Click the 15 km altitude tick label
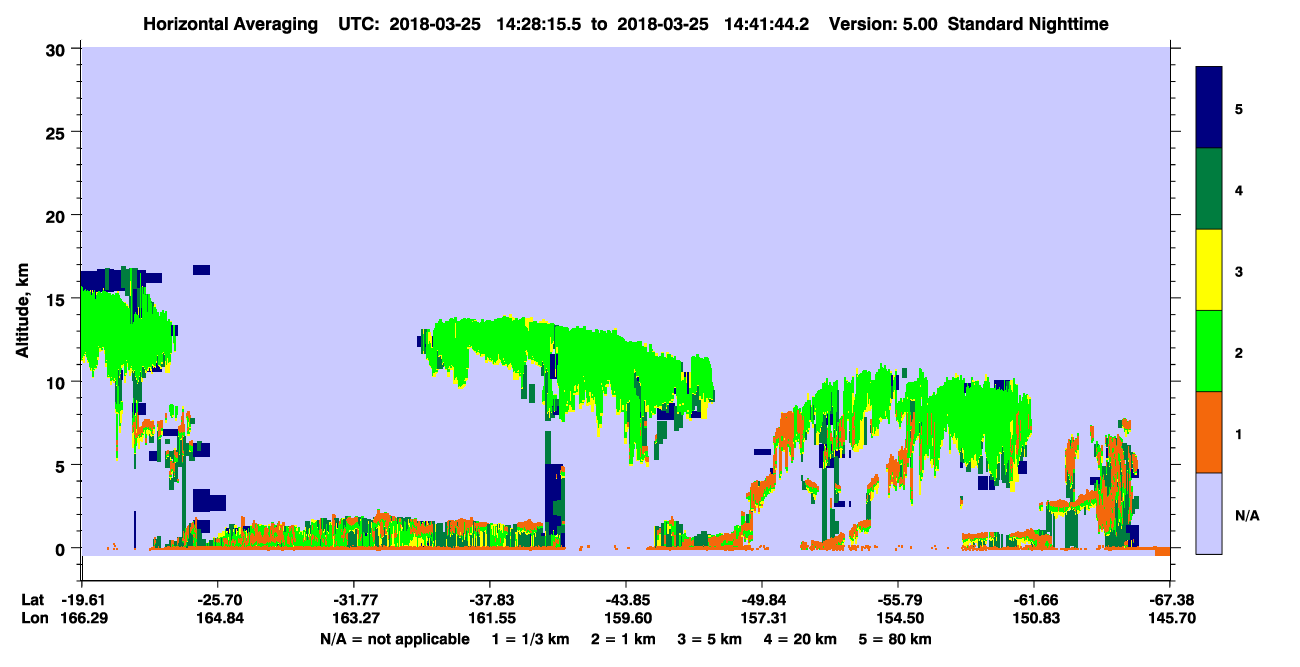This screenshot has height=667, width=1300. [x=59, y=299]
